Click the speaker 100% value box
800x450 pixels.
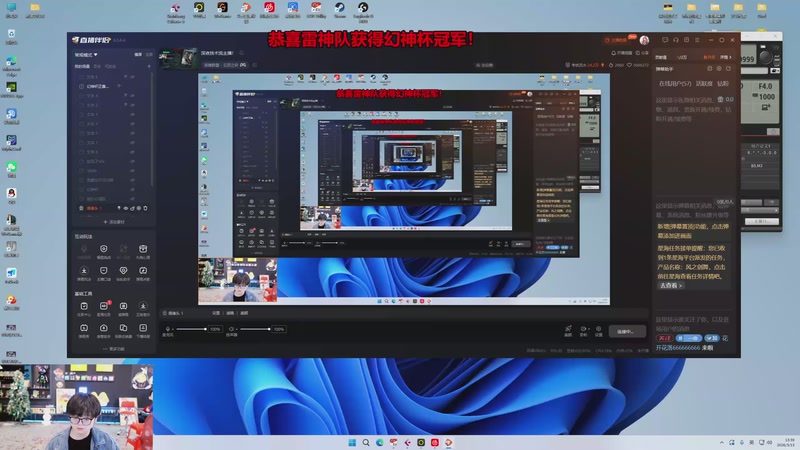pyautogui.click(x=279, y=329)
